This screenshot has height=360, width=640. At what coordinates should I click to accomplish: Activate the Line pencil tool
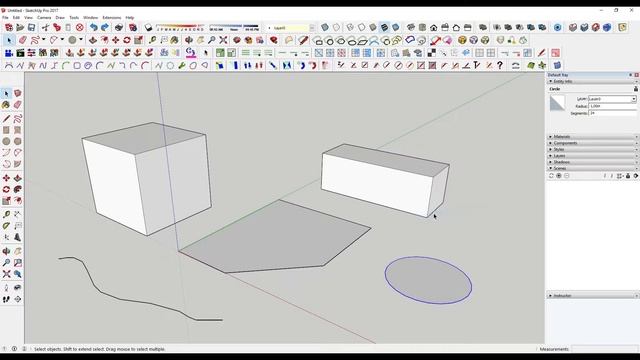click(6, 119)
